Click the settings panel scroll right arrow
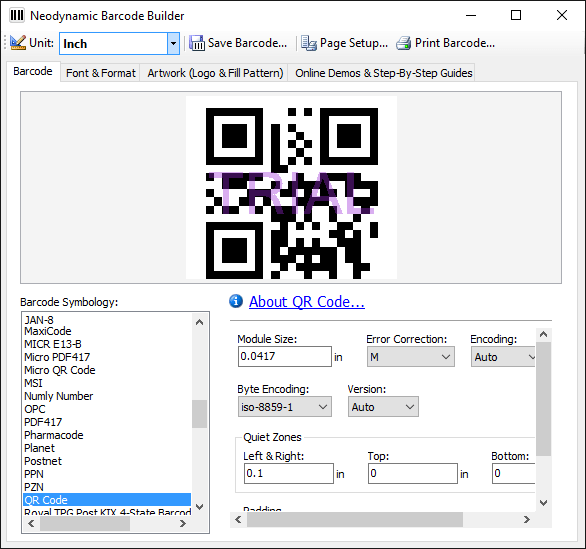 click(x=527, y=519)
